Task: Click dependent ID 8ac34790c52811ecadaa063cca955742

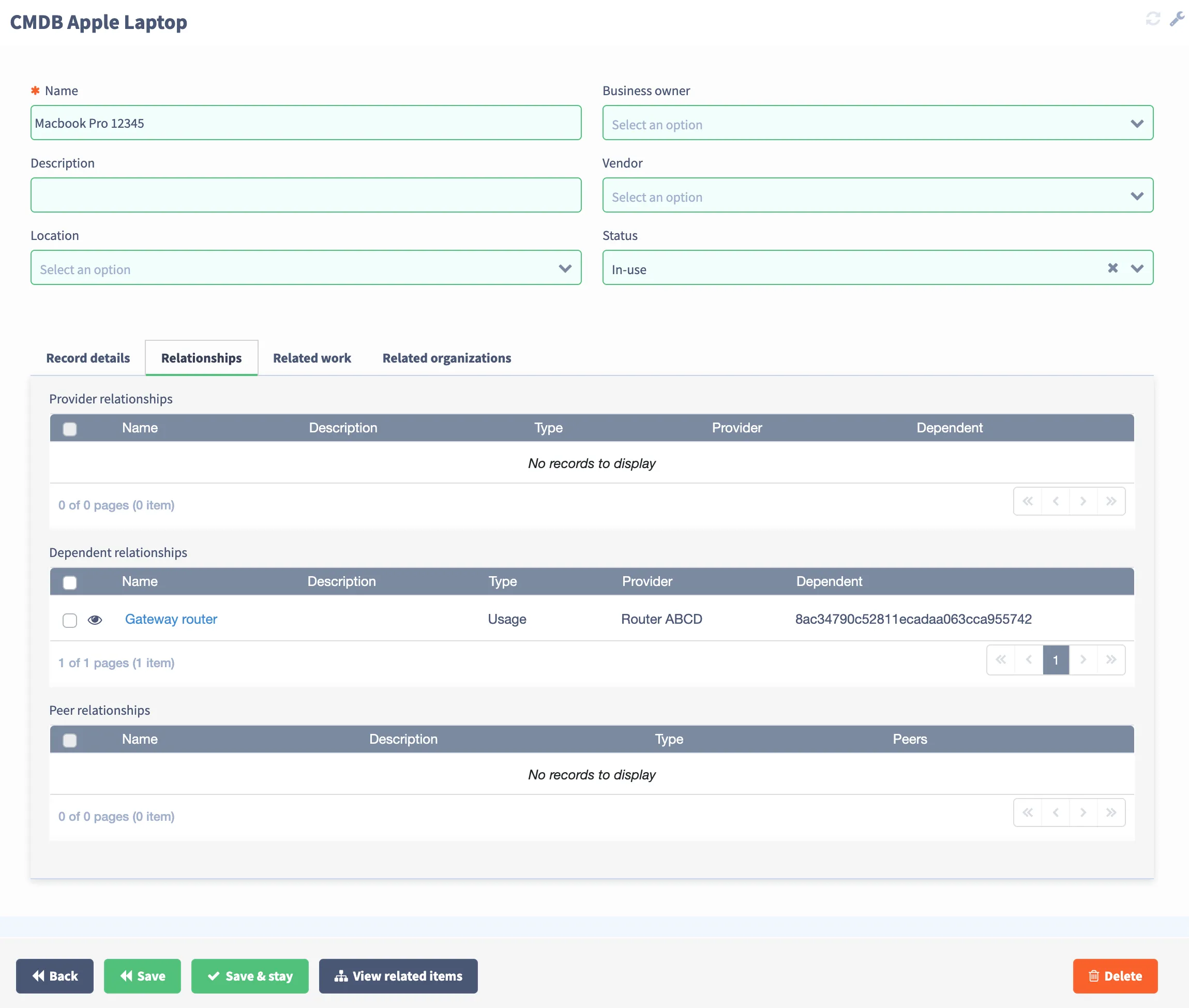Action: click(x=913, y=620)
